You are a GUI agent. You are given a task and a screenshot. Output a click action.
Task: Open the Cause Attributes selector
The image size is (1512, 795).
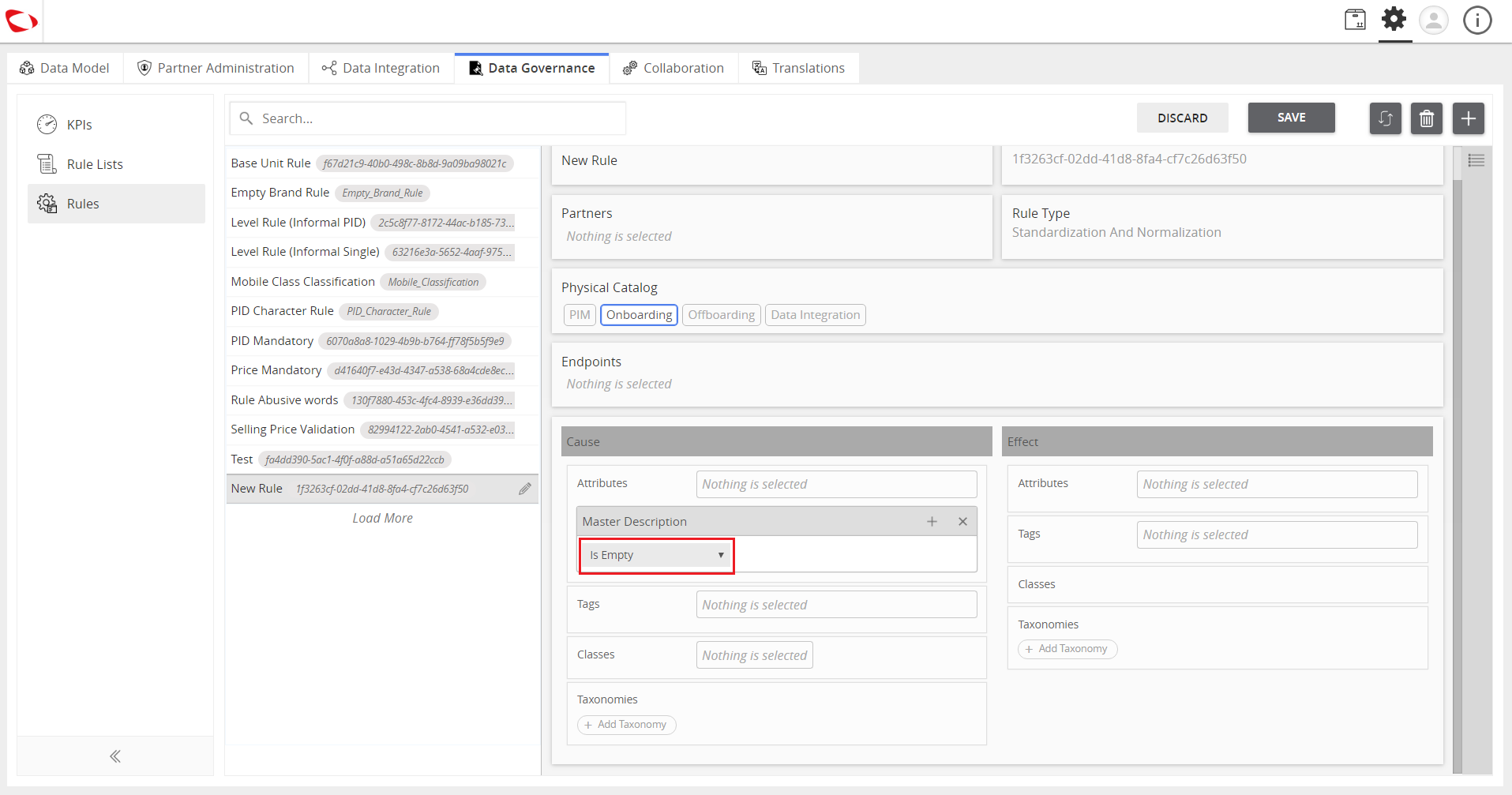(836, 484)
